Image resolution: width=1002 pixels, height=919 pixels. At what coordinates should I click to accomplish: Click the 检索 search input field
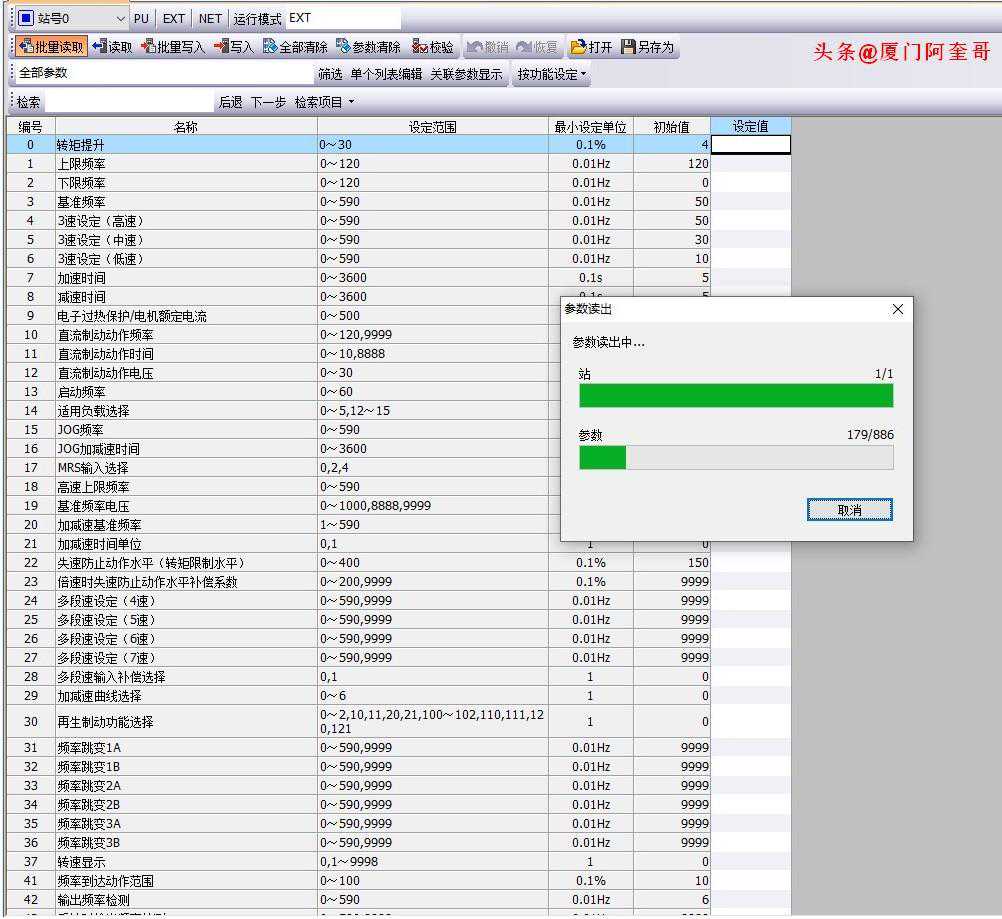tap(130, 102)
